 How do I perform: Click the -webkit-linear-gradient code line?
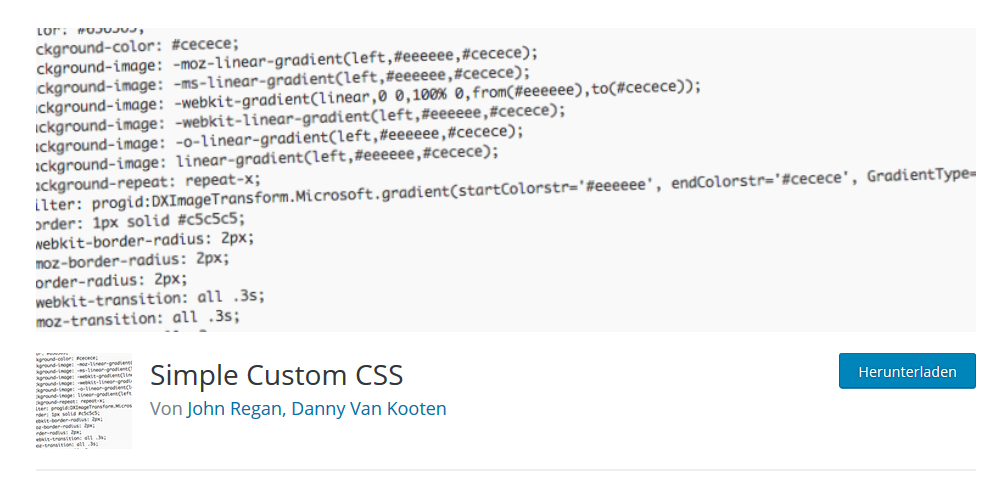[x=301, y=118]
